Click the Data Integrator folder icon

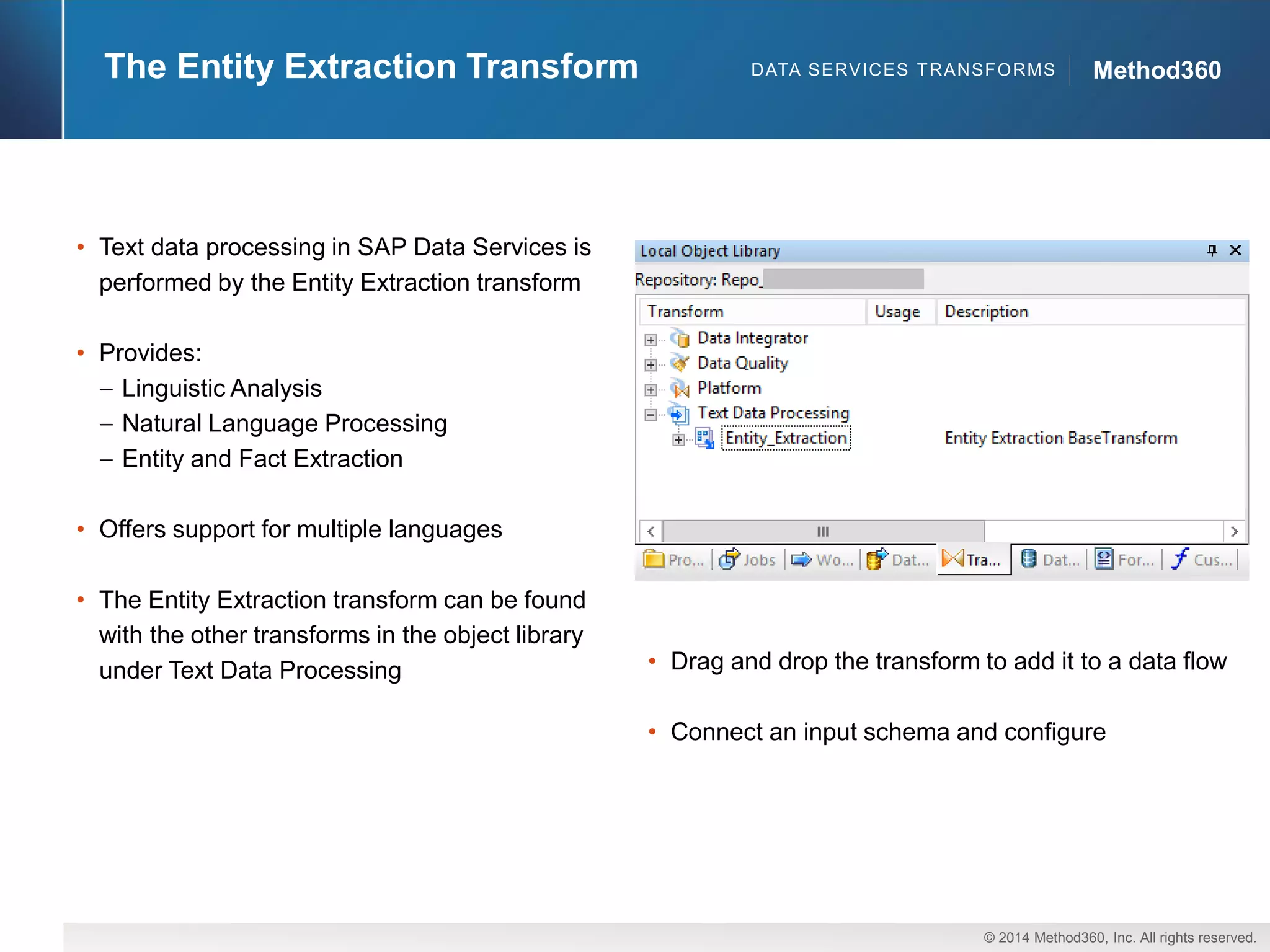click(x=680, y=339)
